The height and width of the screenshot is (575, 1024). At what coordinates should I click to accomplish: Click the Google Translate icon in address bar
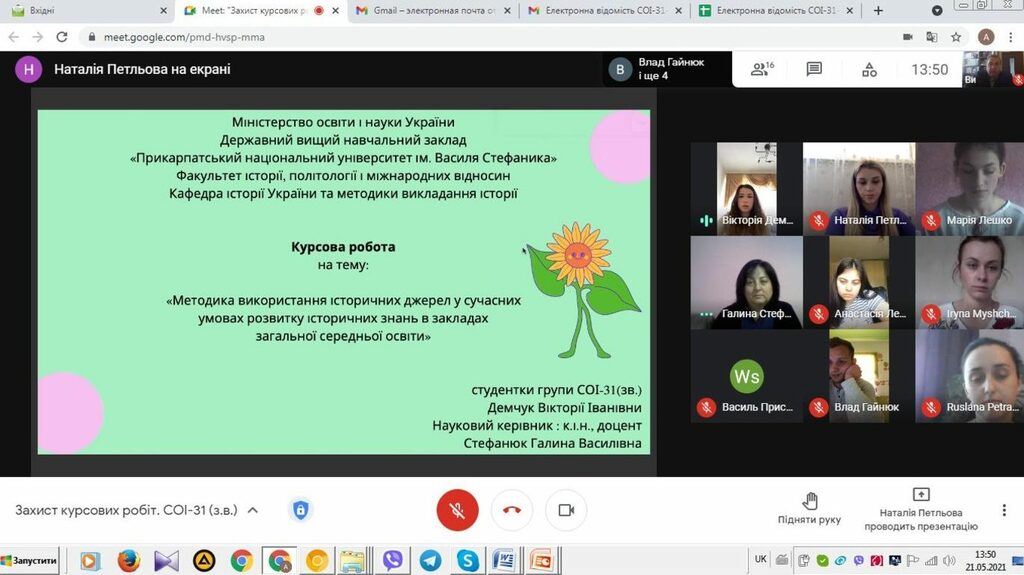[932, 37]
